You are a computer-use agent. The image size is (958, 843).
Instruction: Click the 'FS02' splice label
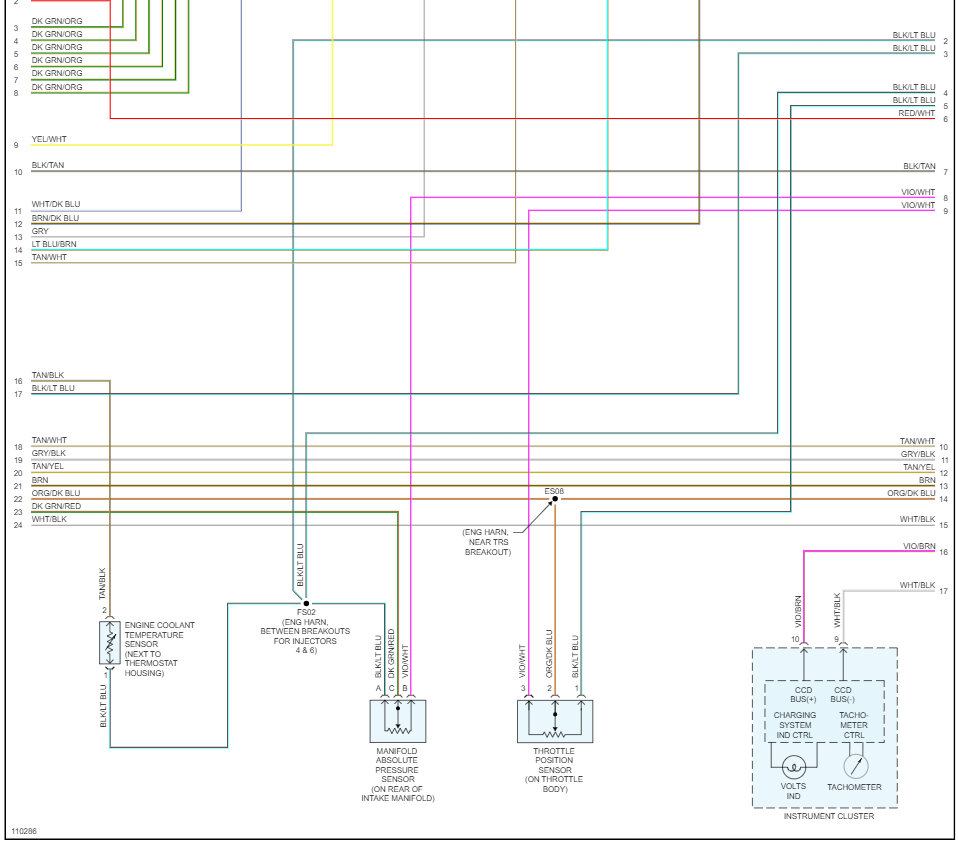tap(306, 612)
